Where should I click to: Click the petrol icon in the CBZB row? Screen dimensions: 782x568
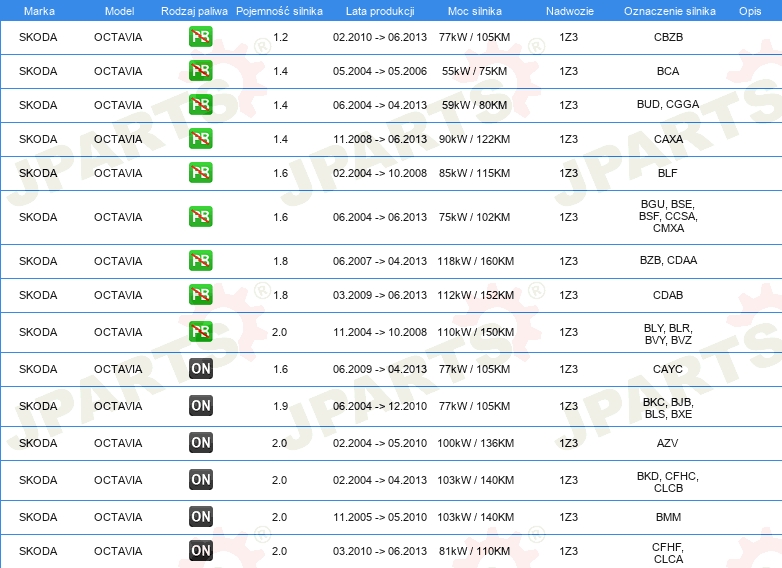200,37
